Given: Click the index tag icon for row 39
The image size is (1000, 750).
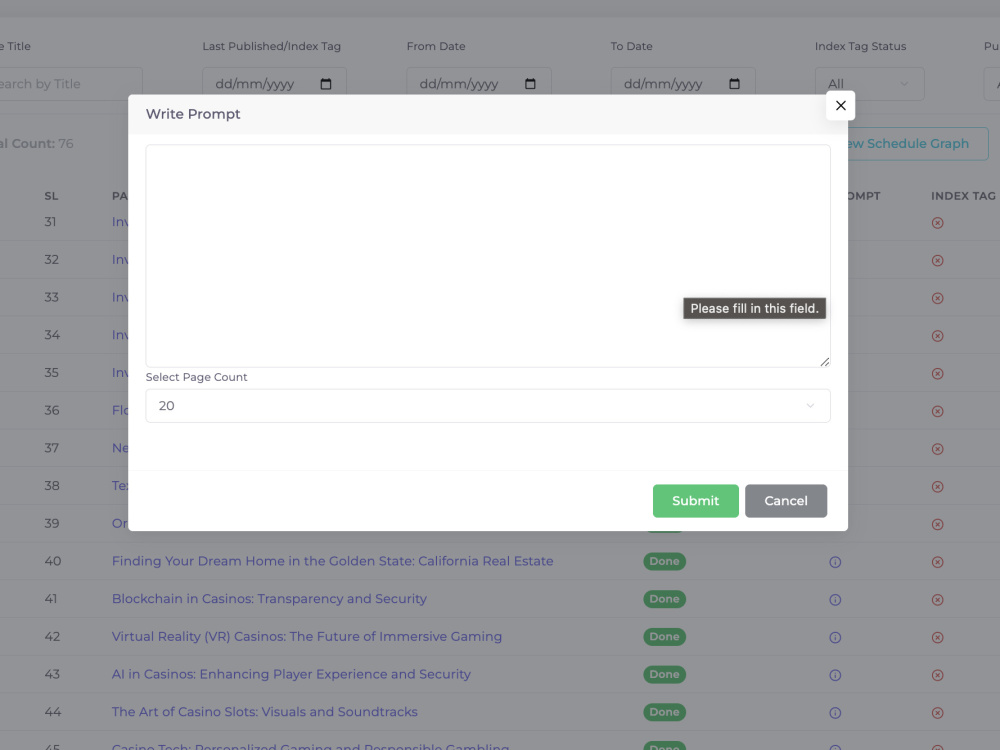Looking at the screenshot, I should pyautogui.click(x=938, y=524).
